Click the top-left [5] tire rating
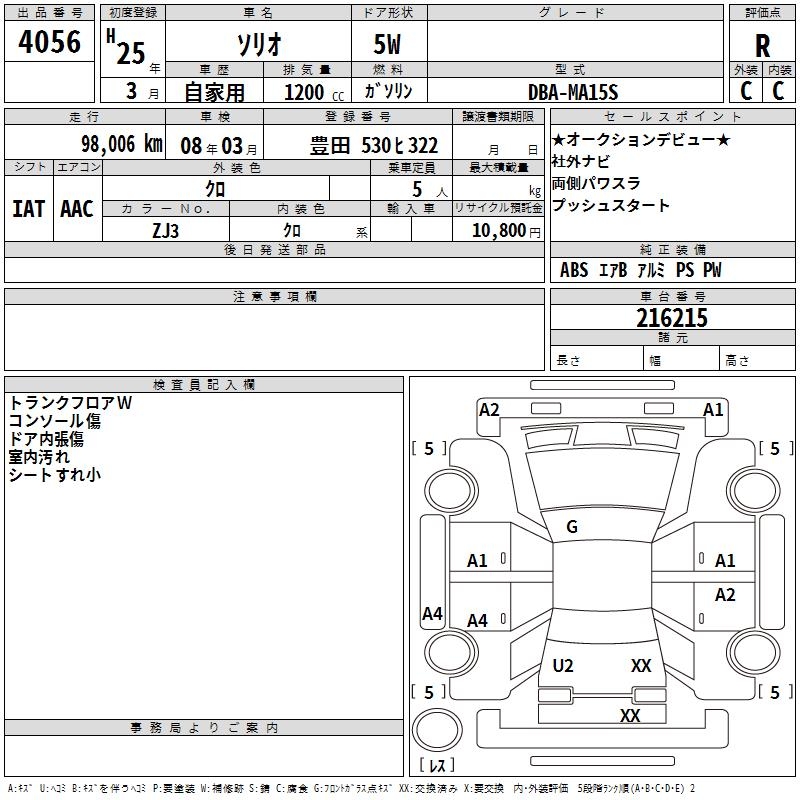This screenshot has height=800, width=800. pyautogui.click(x=430, y=449)
